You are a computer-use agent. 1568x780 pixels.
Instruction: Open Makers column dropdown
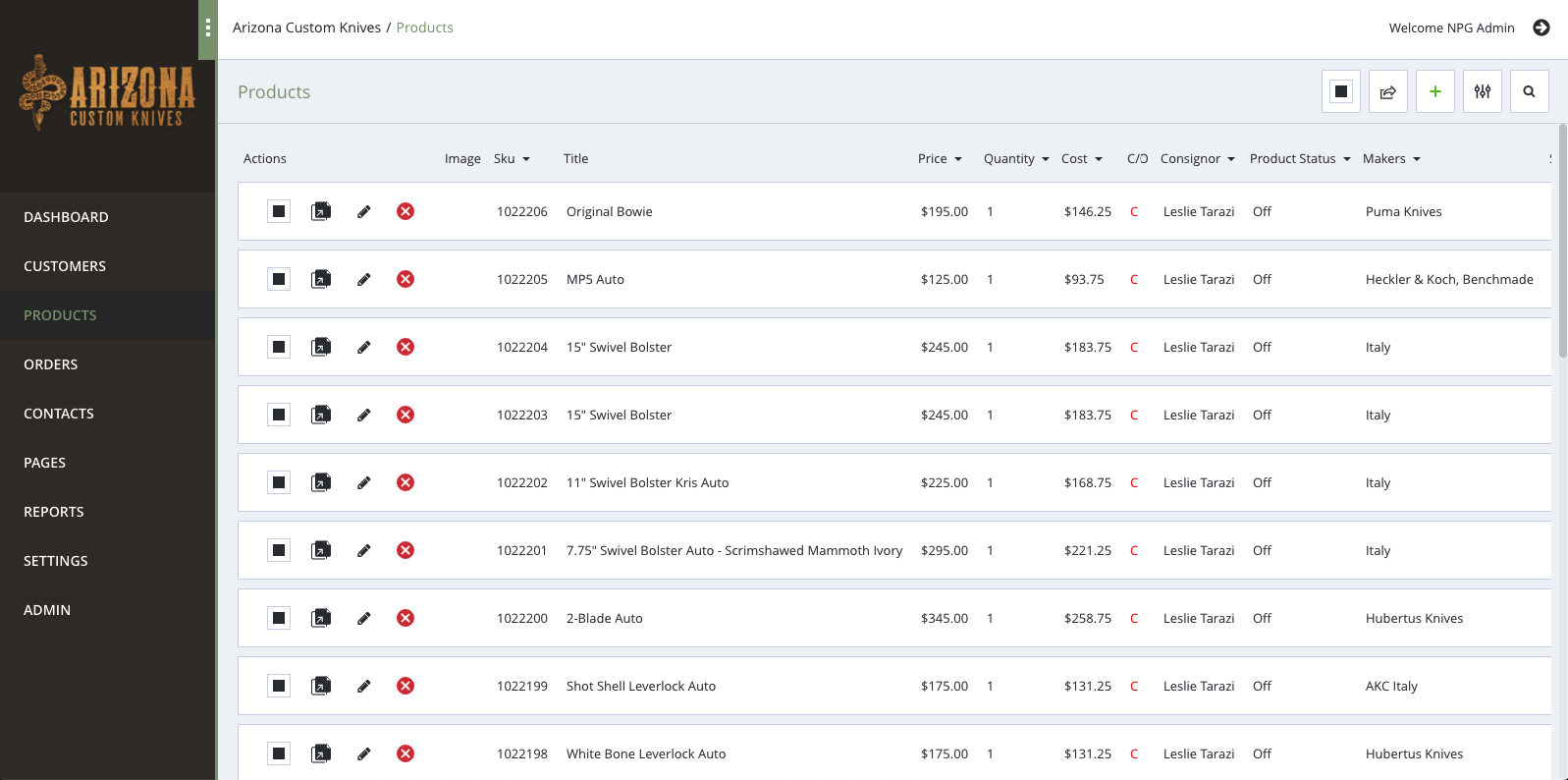tap(1391, 158)
